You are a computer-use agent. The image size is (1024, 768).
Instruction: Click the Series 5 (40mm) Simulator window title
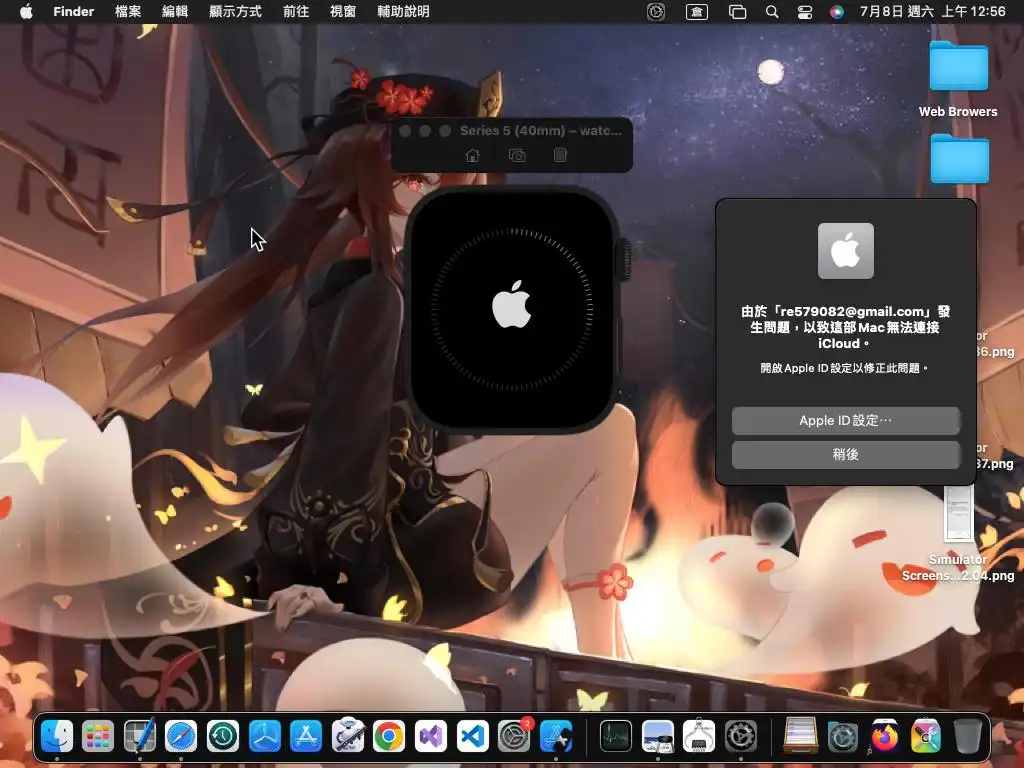point(541,131)
